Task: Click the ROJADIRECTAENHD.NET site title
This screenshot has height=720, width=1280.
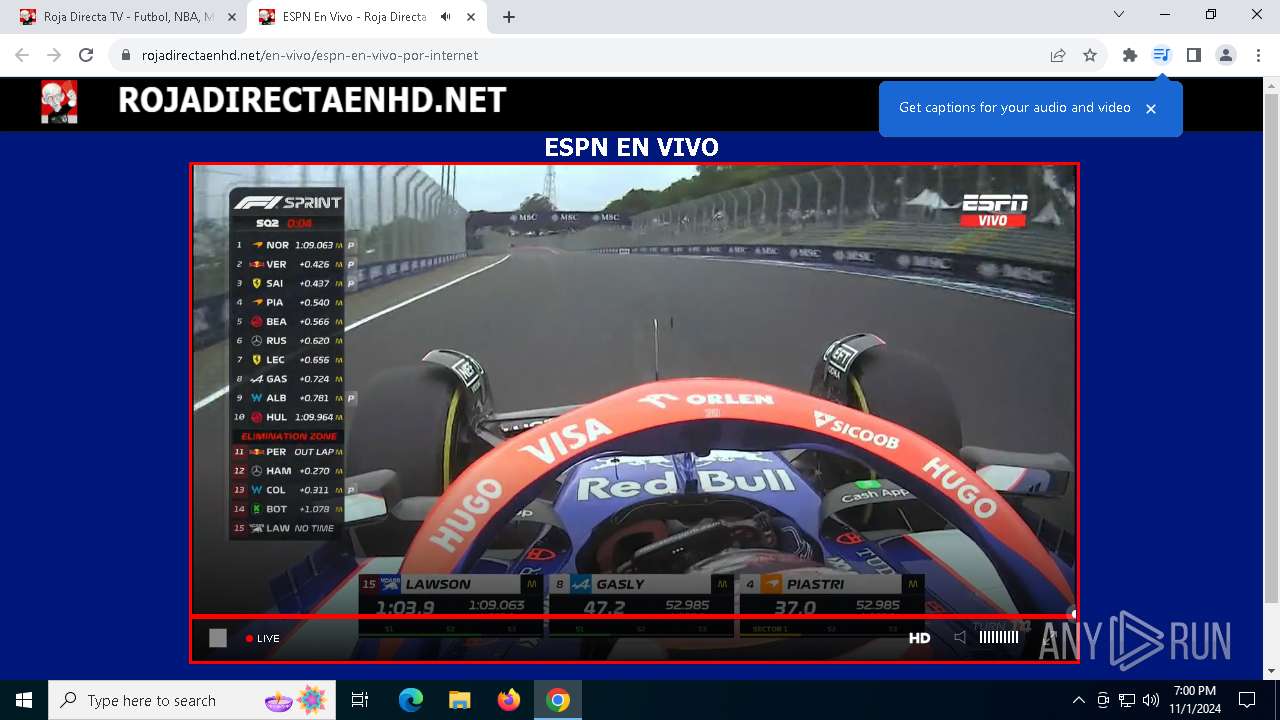Action: [x=312, y=100]
